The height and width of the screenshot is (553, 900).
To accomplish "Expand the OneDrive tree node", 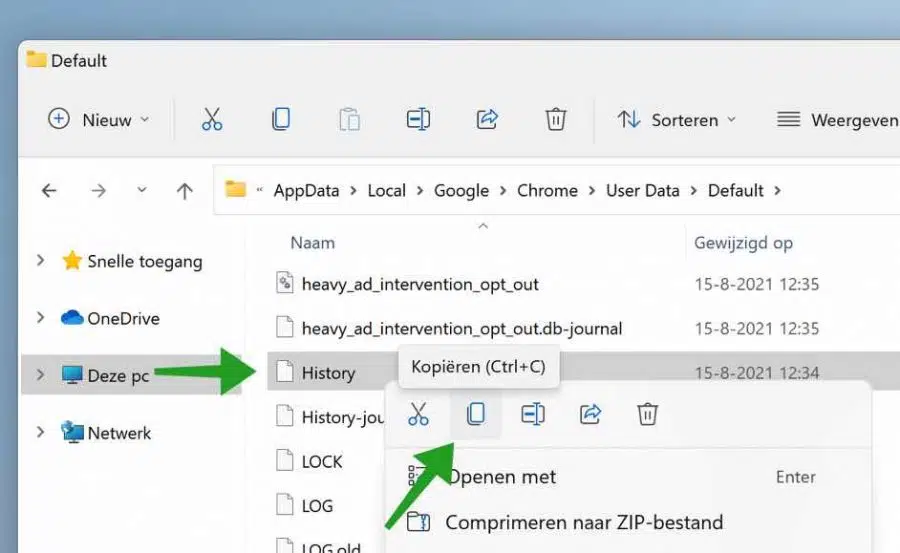I will [x=40, y=318].
